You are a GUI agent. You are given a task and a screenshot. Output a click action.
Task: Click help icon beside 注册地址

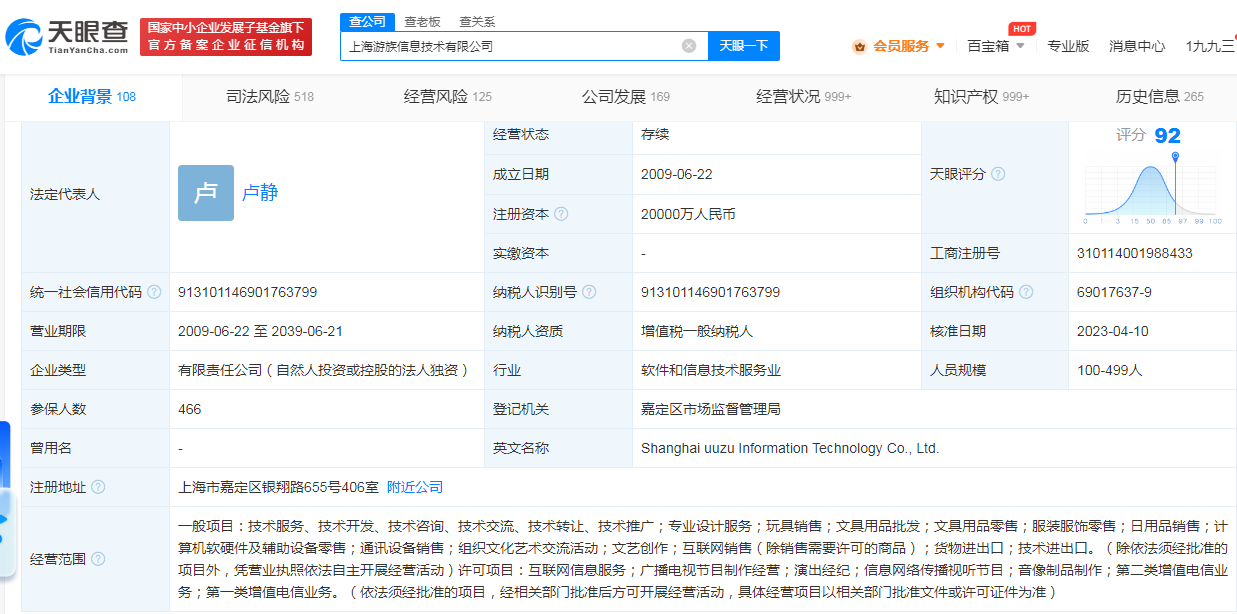(98, 487)
